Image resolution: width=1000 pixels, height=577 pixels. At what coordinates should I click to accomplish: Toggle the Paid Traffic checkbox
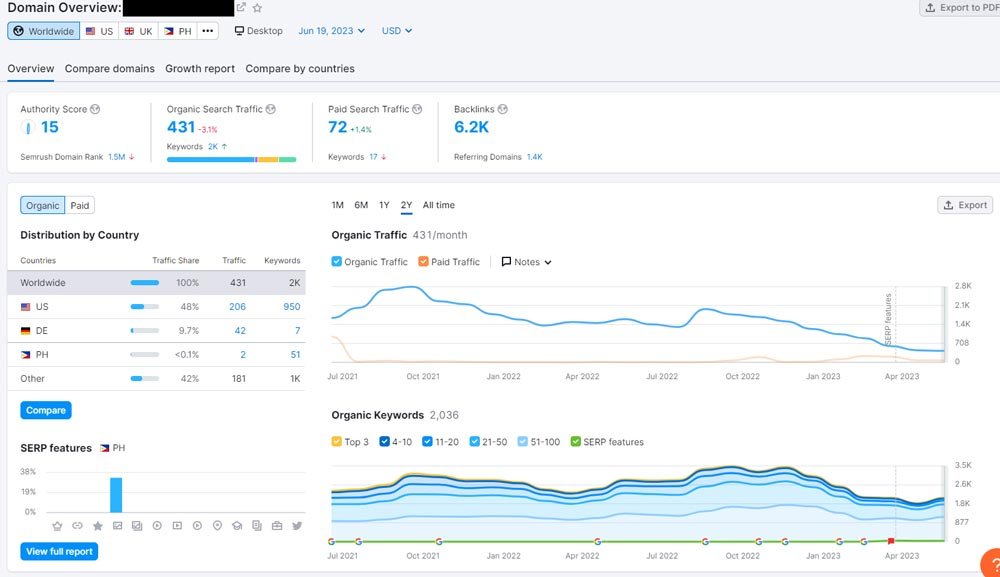coord(424,262)
